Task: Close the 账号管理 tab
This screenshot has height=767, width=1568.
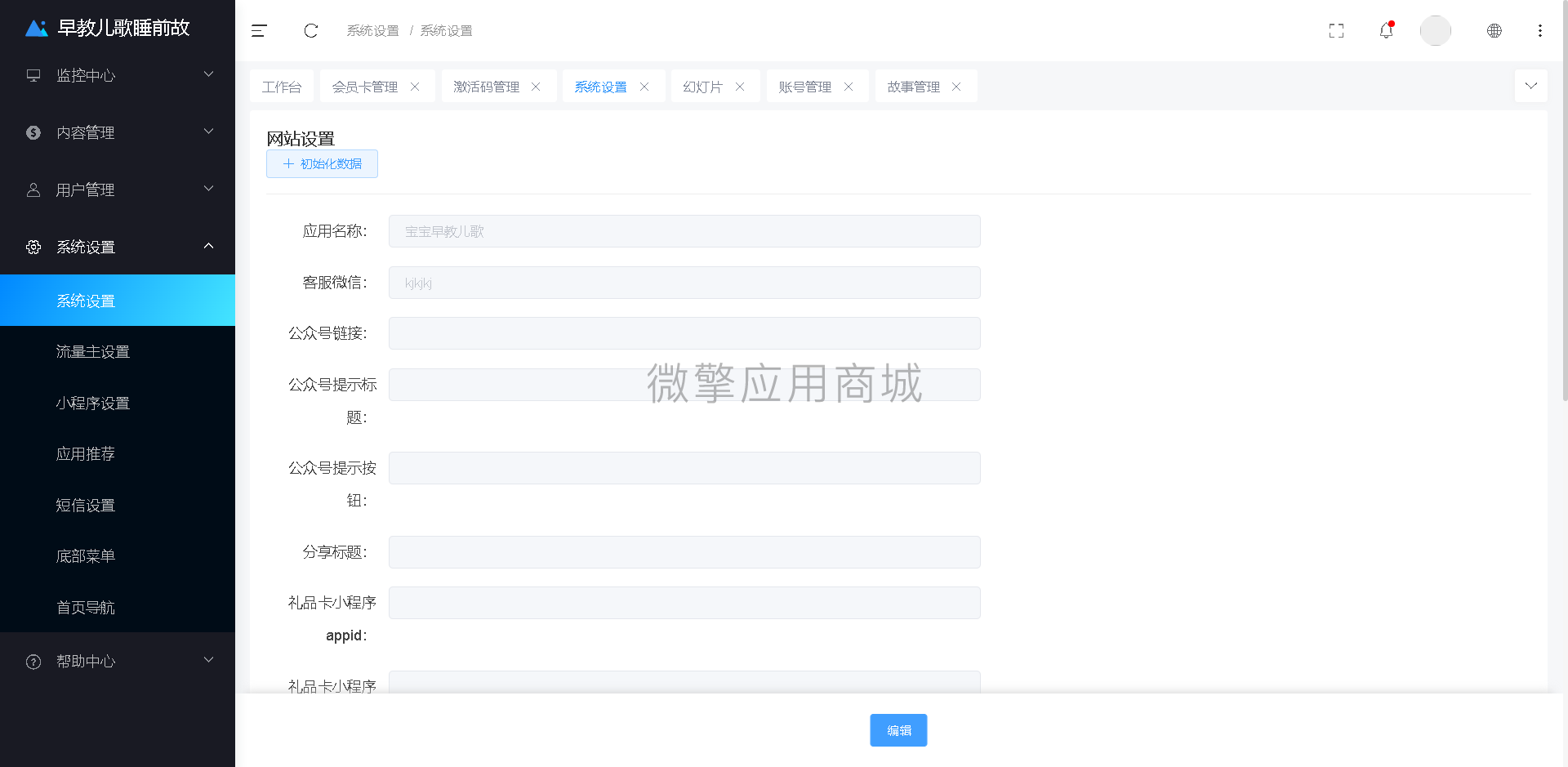Action: pyautogui.click(x=849, y=87)
